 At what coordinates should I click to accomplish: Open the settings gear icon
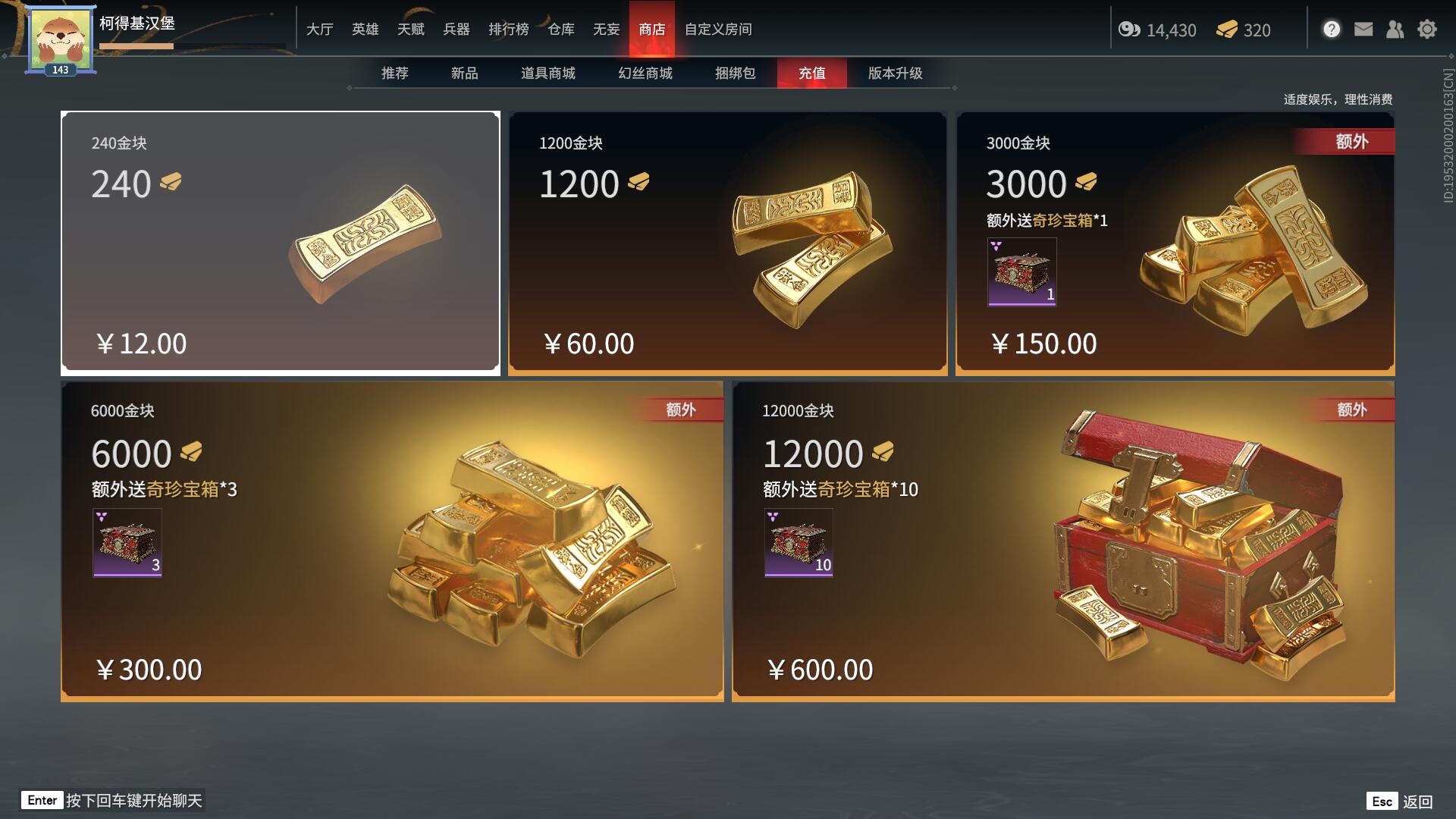tap(1427, 29)
